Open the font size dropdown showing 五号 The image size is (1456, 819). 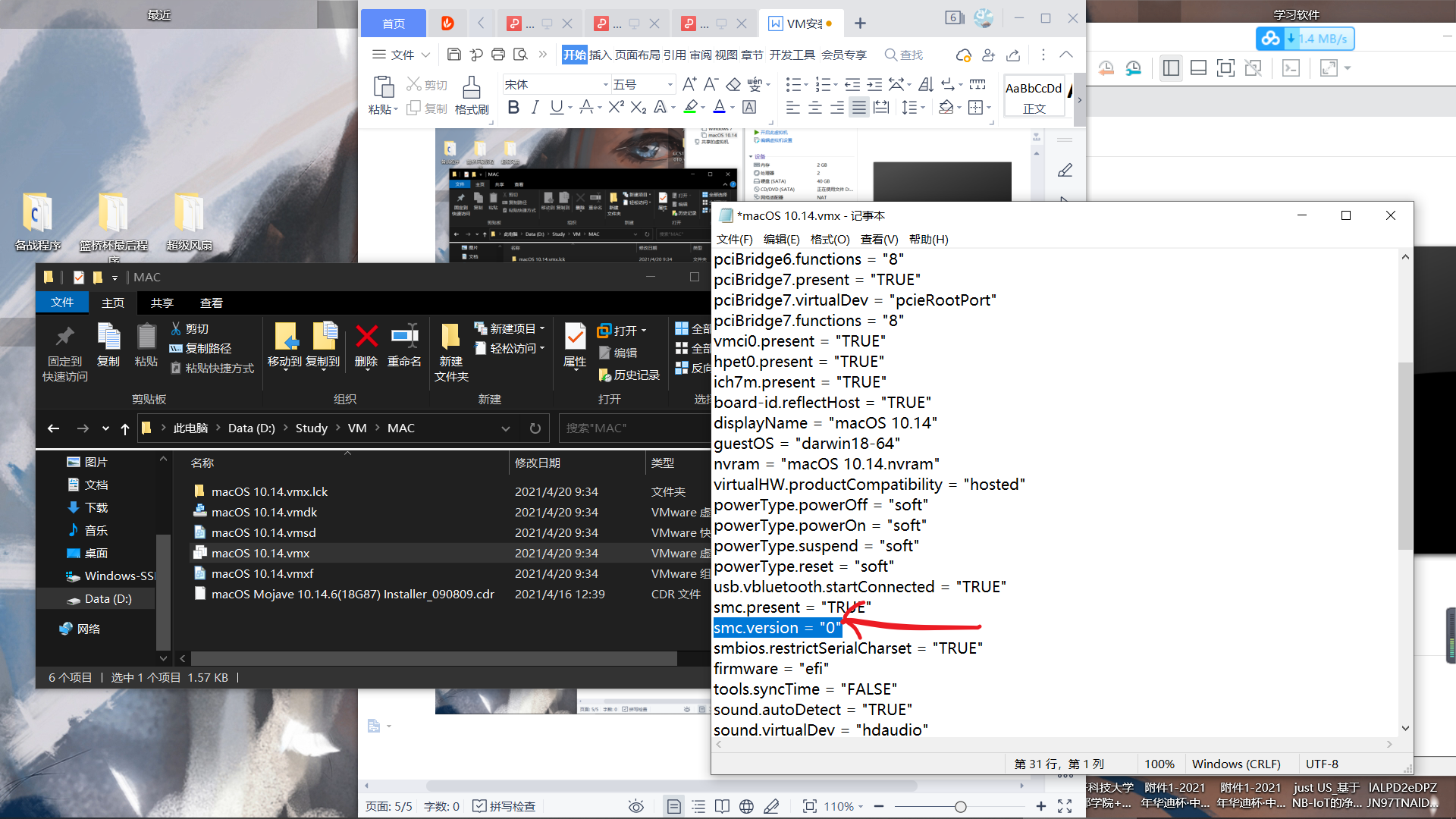670,84
